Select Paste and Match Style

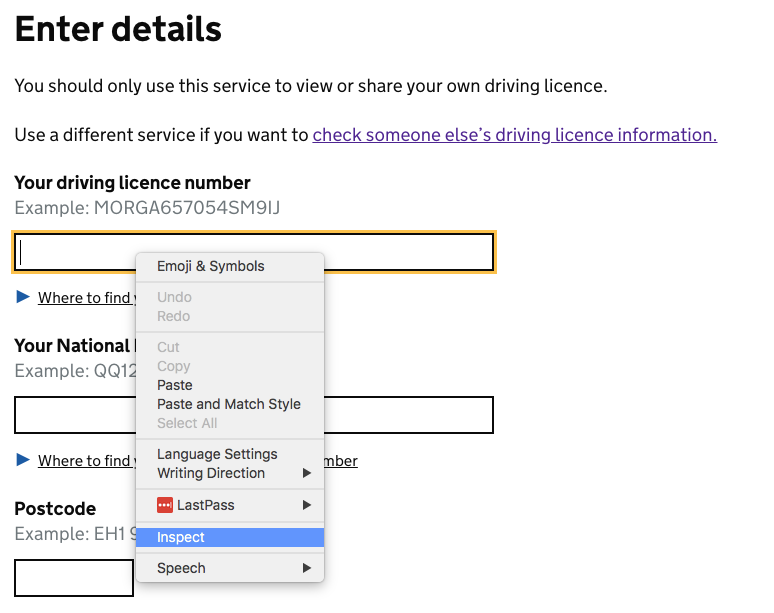point(230,404)
